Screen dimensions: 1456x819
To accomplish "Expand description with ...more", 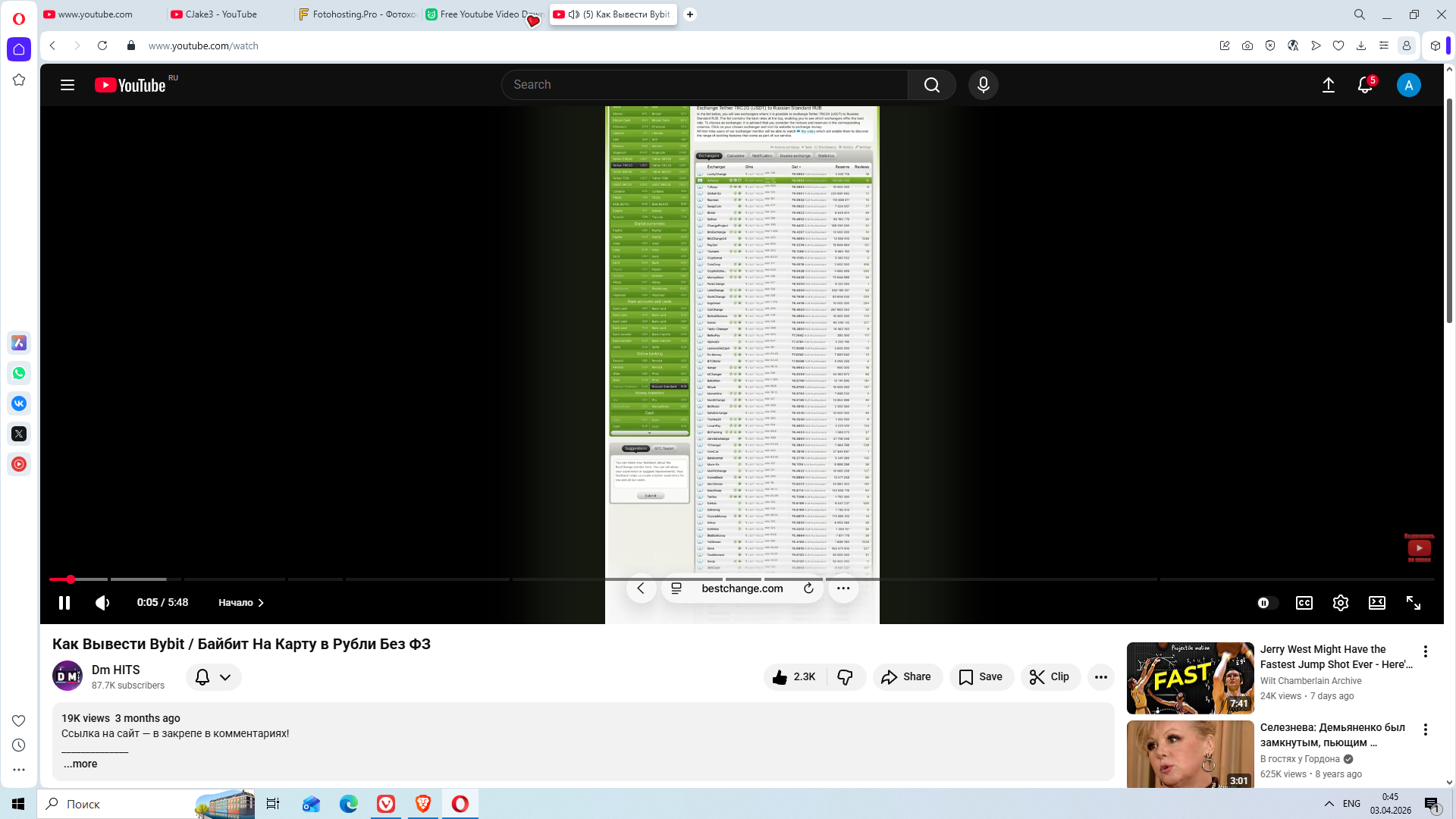I will pyautogui.click(x=80, y=764).
